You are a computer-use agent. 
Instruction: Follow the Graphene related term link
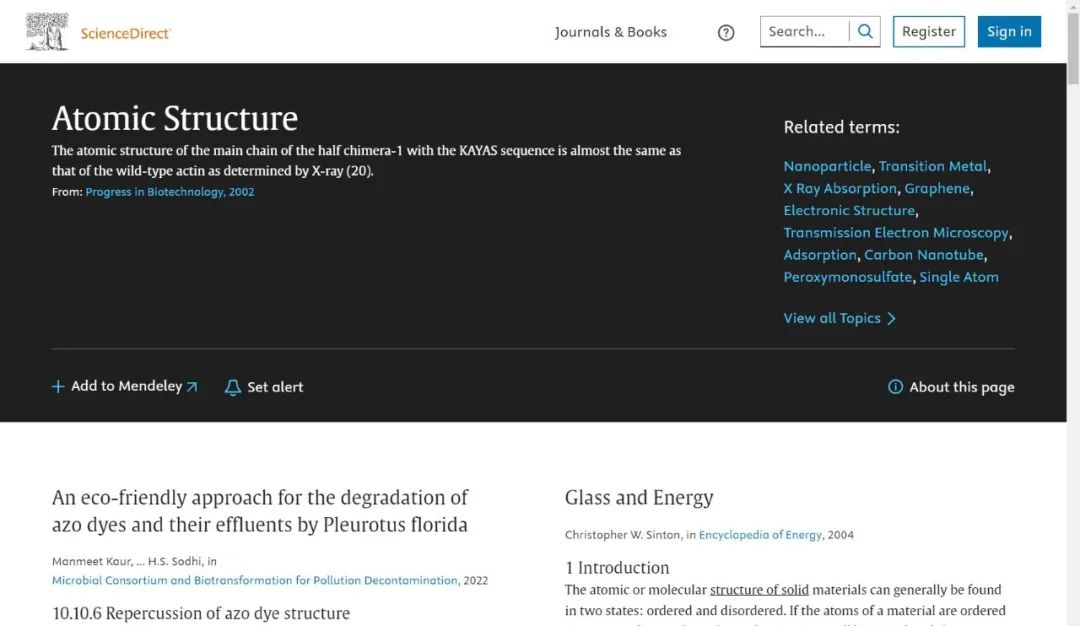937,188
